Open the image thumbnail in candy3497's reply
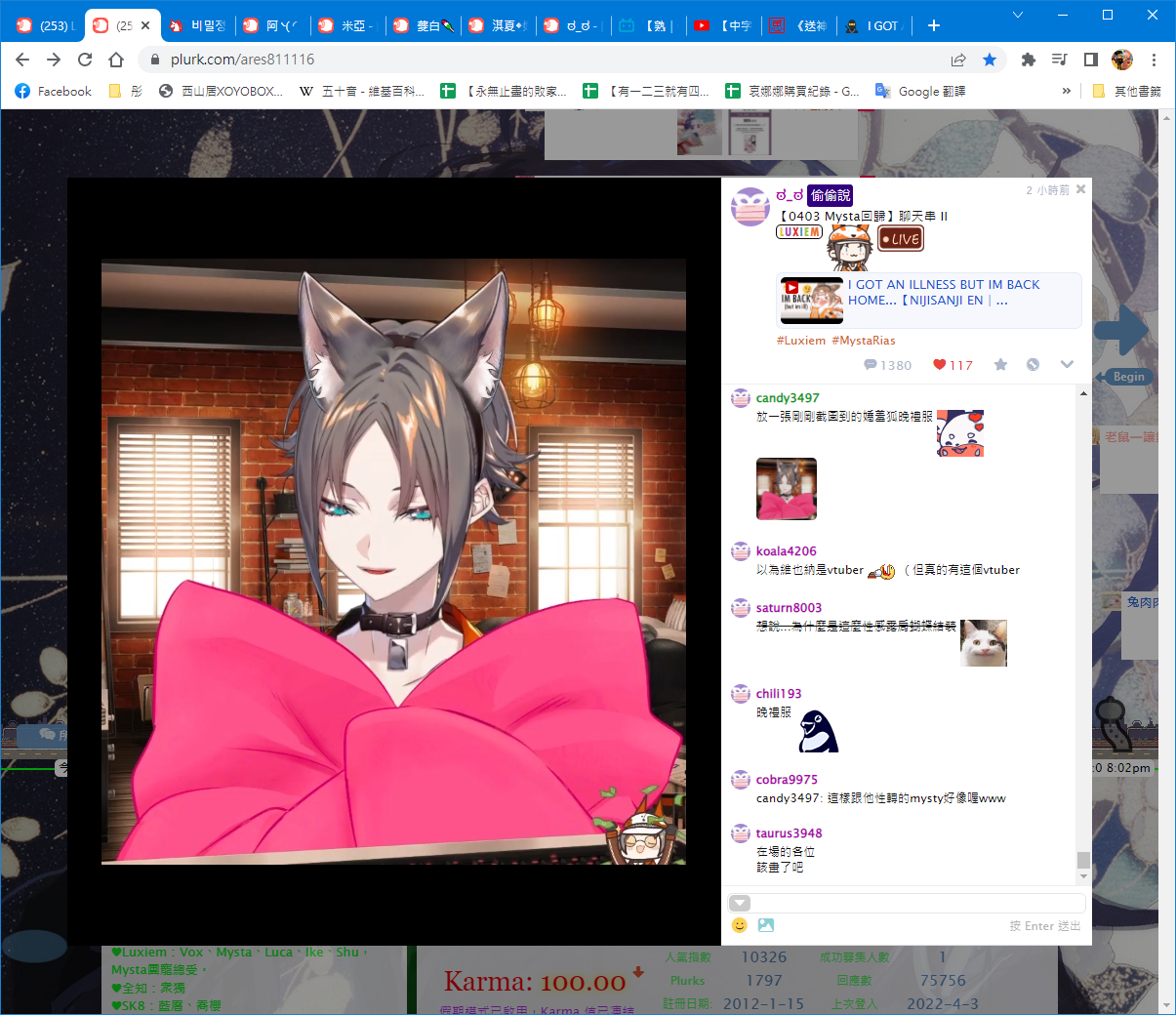This screenshot has width=1176, height=1015. [x=787, y=489]
